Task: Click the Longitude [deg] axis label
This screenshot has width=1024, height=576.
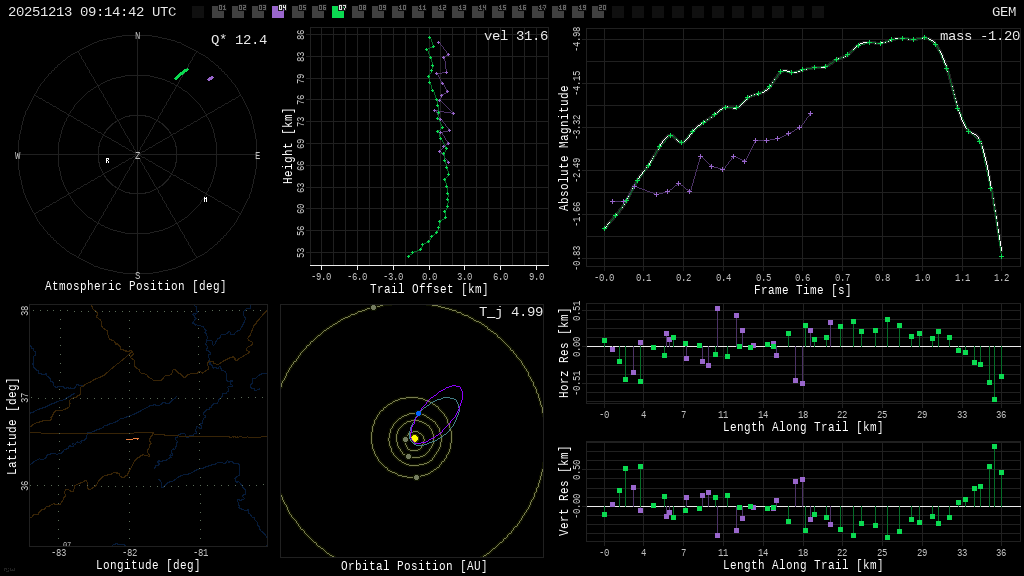Action: (148, 565)
